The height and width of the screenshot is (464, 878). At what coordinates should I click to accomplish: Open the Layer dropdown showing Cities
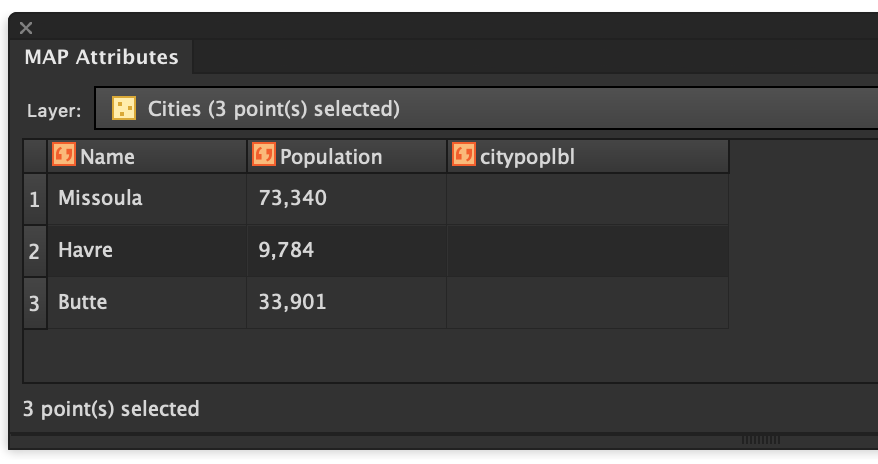click(x=487, y=108)
